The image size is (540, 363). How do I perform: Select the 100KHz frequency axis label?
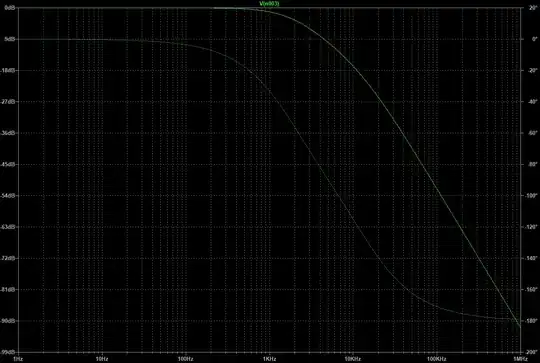[x=436, y=359]
